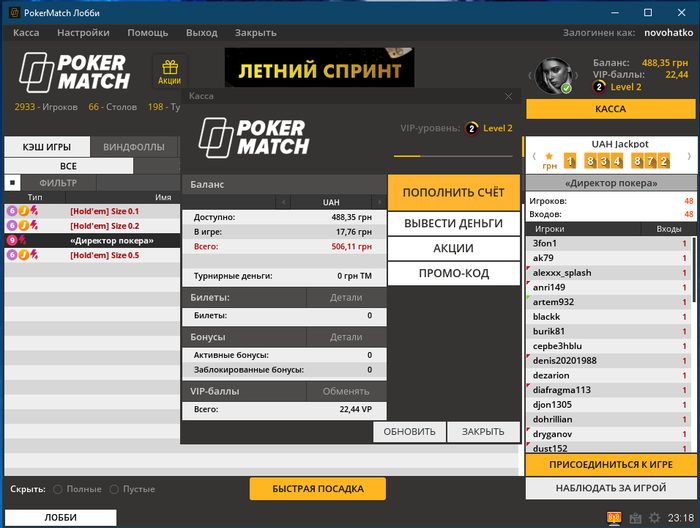The image size is (700, 528).
Task: Click previous currency arrow beside UAH
Action: [x=283, y=202]
